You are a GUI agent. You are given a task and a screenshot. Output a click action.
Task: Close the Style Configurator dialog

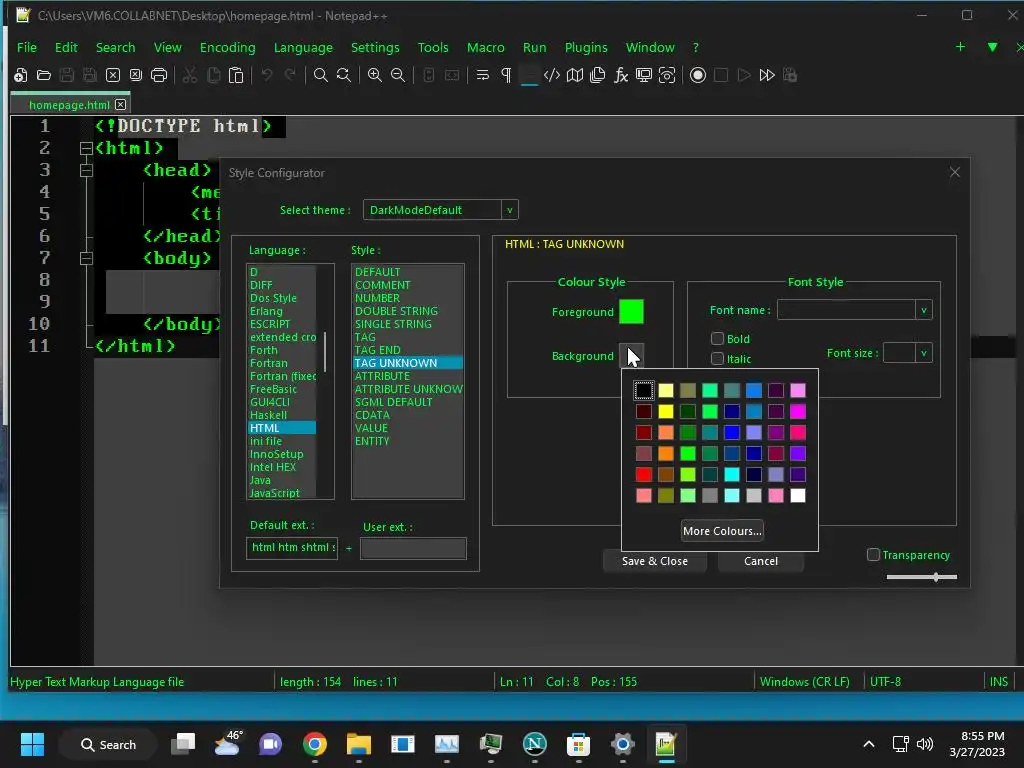[x=955, y=172]
